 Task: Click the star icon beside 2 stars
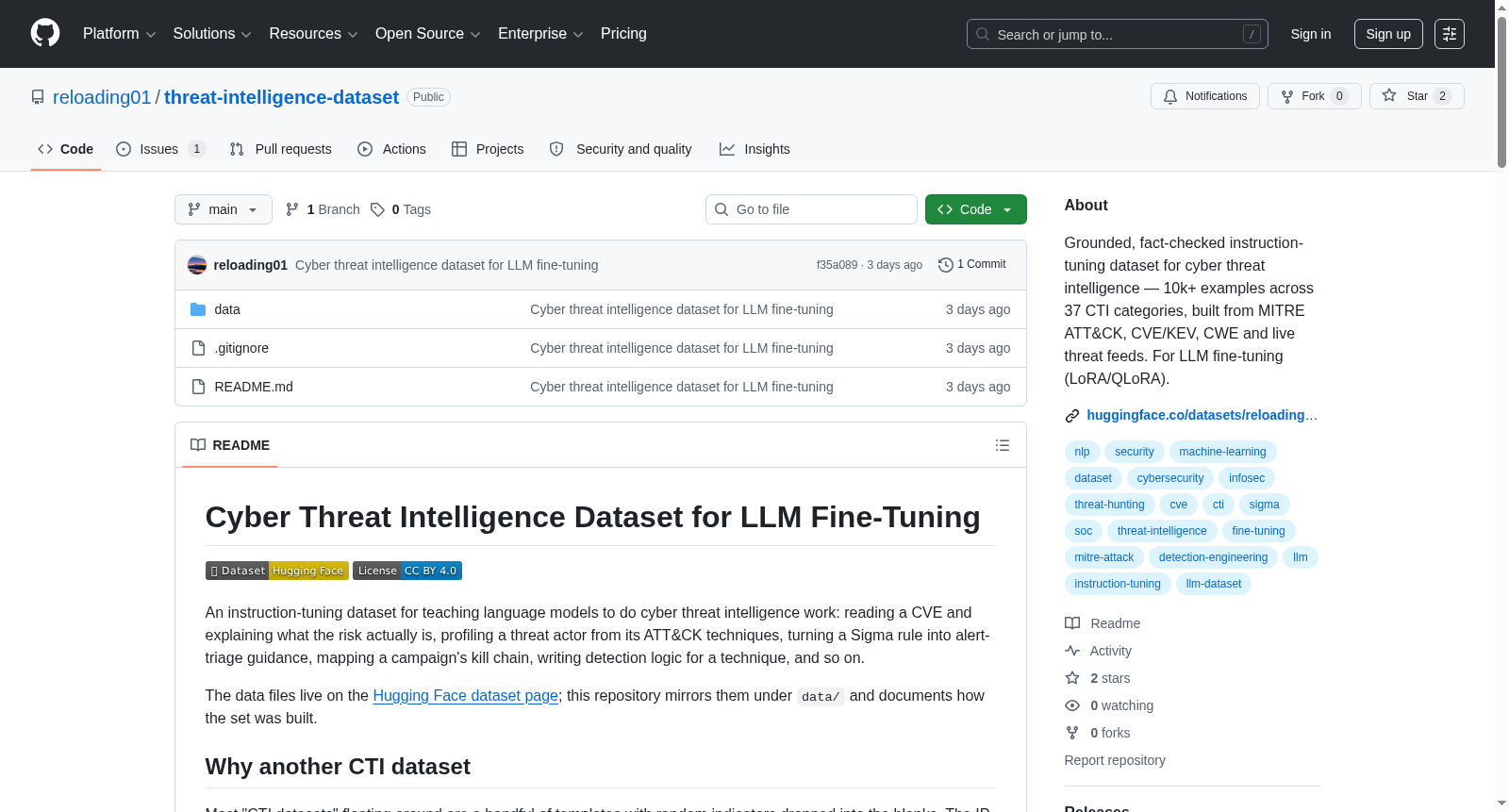[1072, 678]
